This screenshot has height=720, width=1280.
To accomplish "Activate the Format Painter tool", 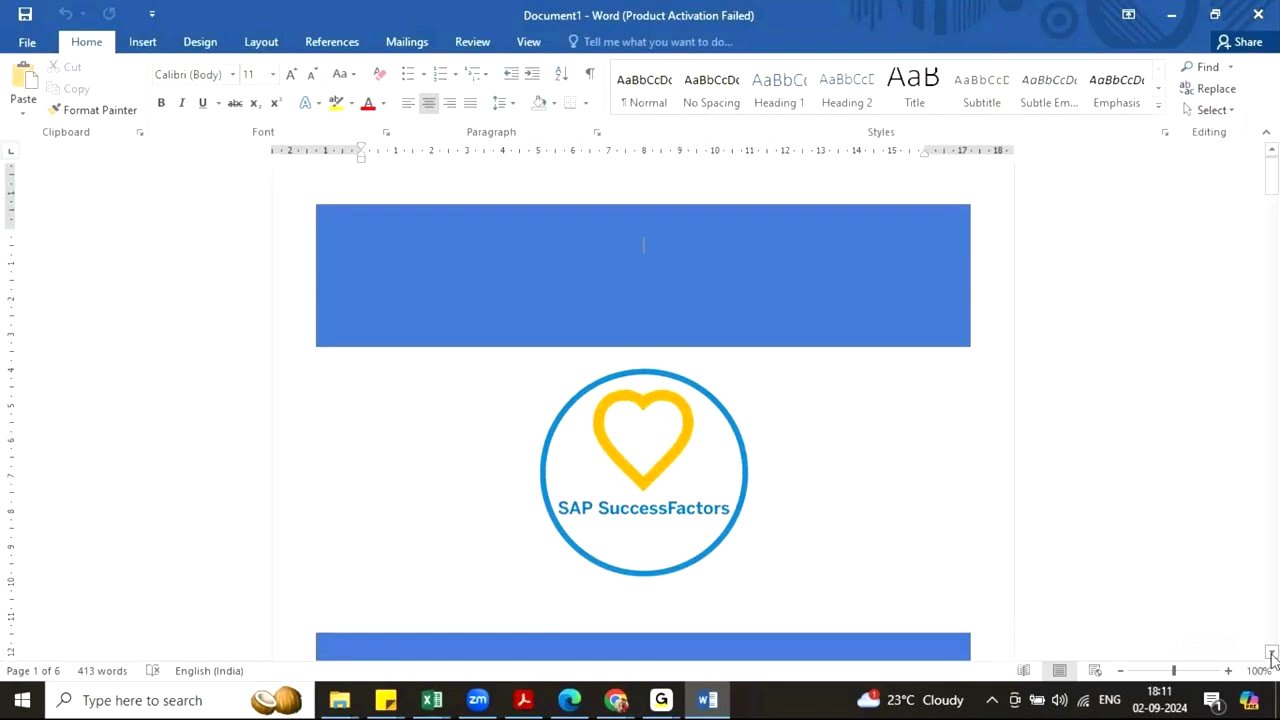I will (92, 110).
